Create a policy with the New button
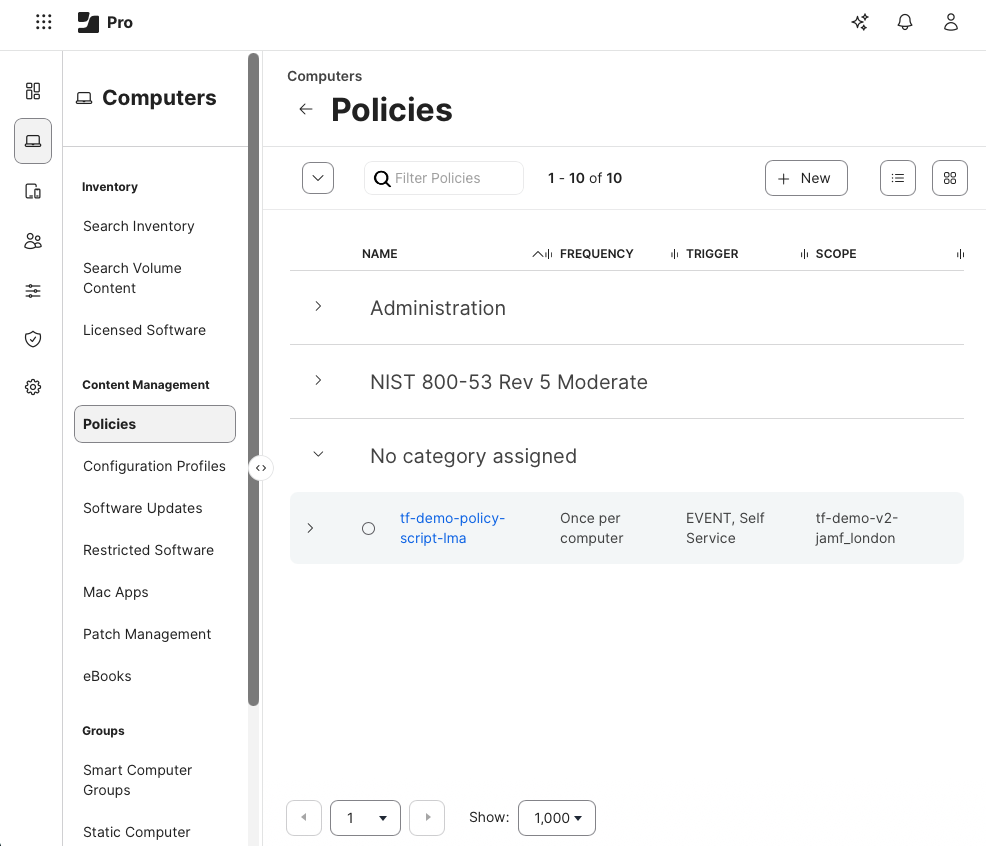This screenshot has height=846, width=986. tap(806, 177)
